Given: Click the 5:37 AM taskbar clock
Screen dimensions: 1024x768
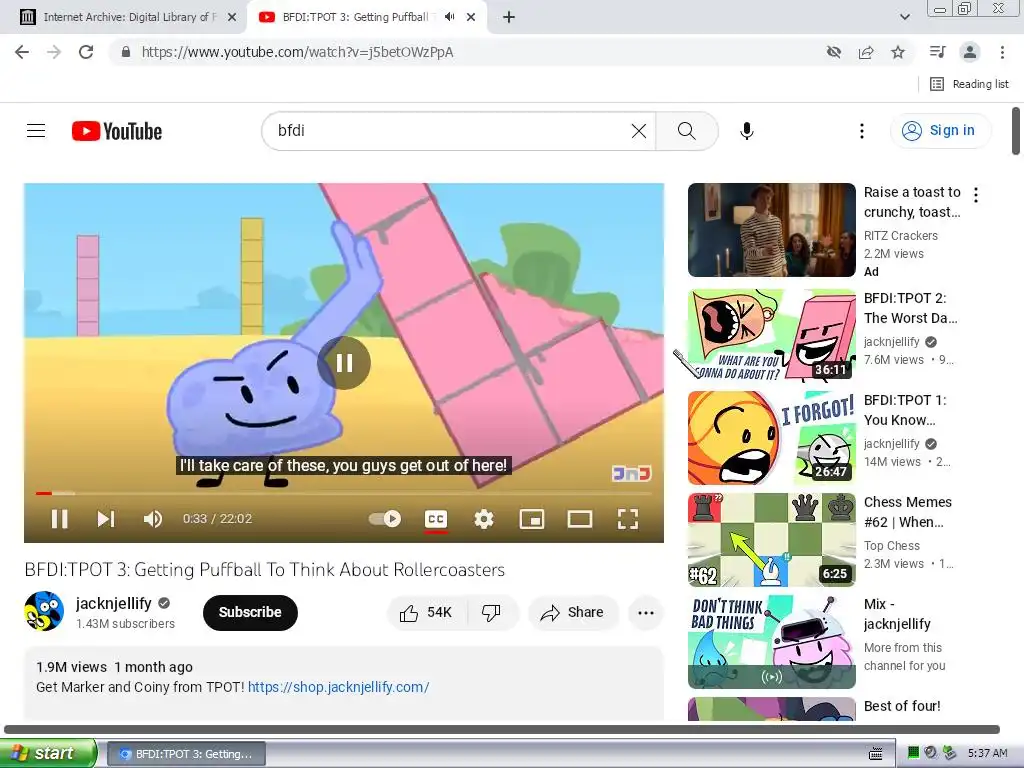Looking at the screenshot, I should pos(987,754).
